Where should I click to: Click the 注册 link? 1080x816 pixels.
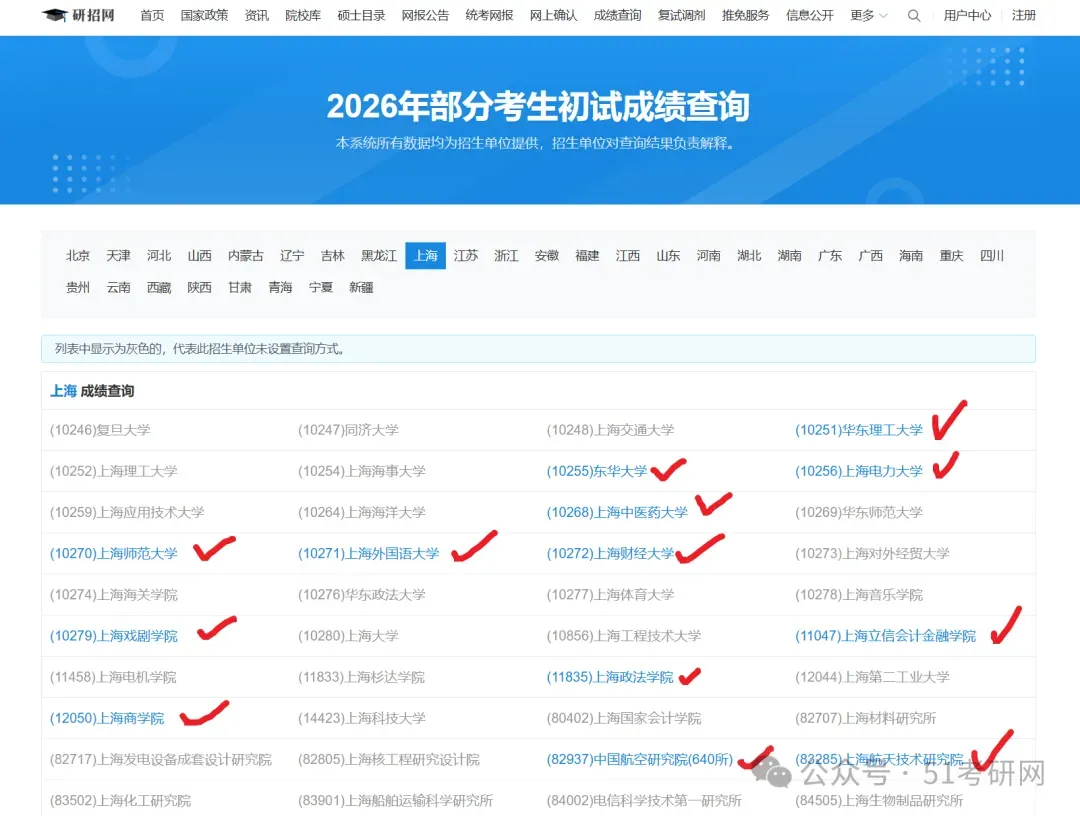(1024, 15)
